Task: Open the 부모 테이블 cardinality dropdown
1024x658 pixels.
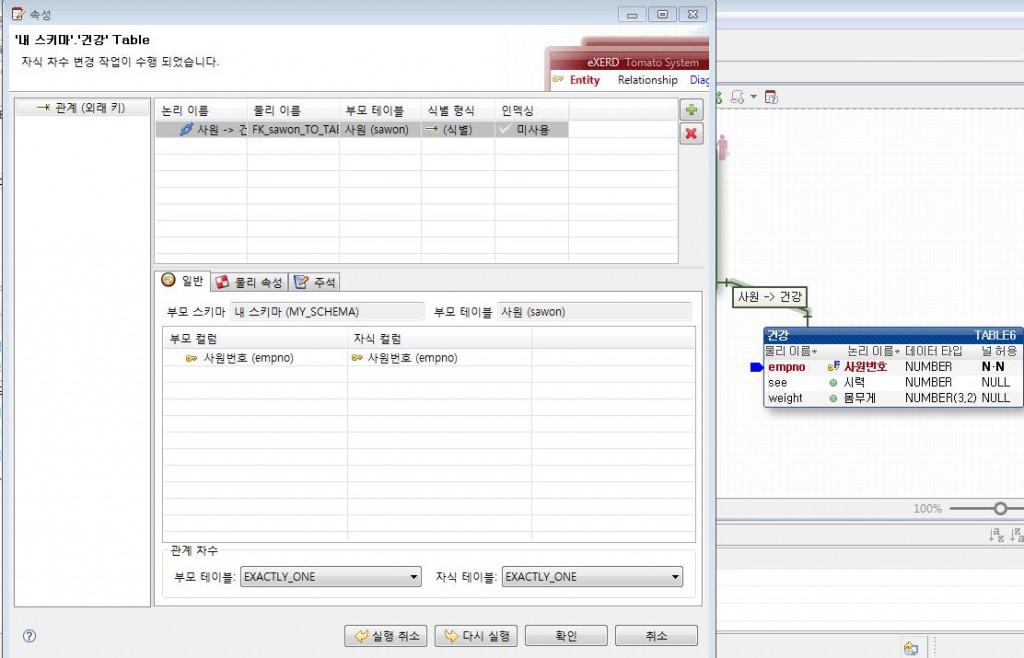Action: pyautogui.click(x=330, y=577)
